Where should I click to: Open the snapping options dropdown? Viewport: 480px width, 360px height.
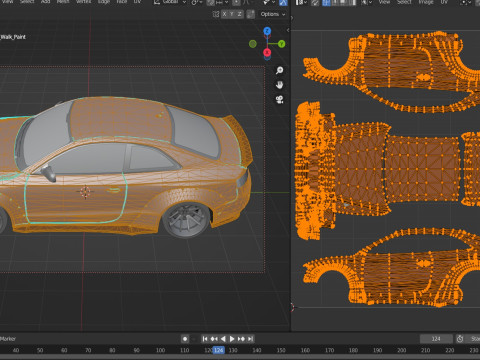[x=222, y=2]
